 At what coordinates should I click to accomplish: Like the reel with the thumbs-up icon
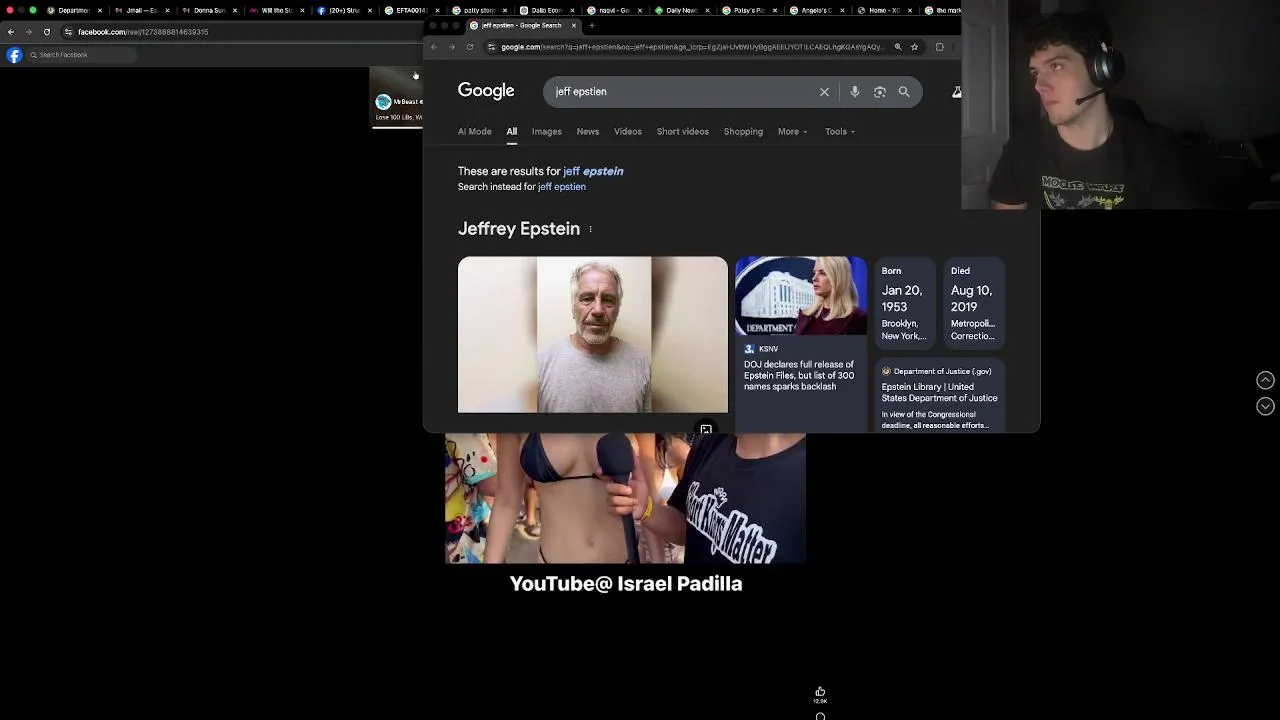click(820, 692)
